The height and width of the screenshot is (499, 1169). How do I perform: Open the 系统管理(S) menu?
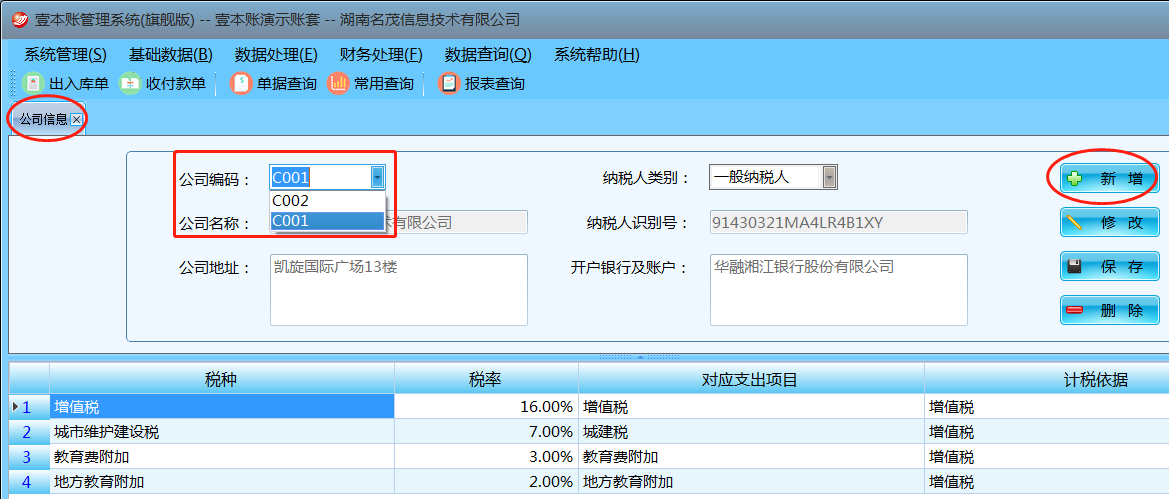(66, 54)
